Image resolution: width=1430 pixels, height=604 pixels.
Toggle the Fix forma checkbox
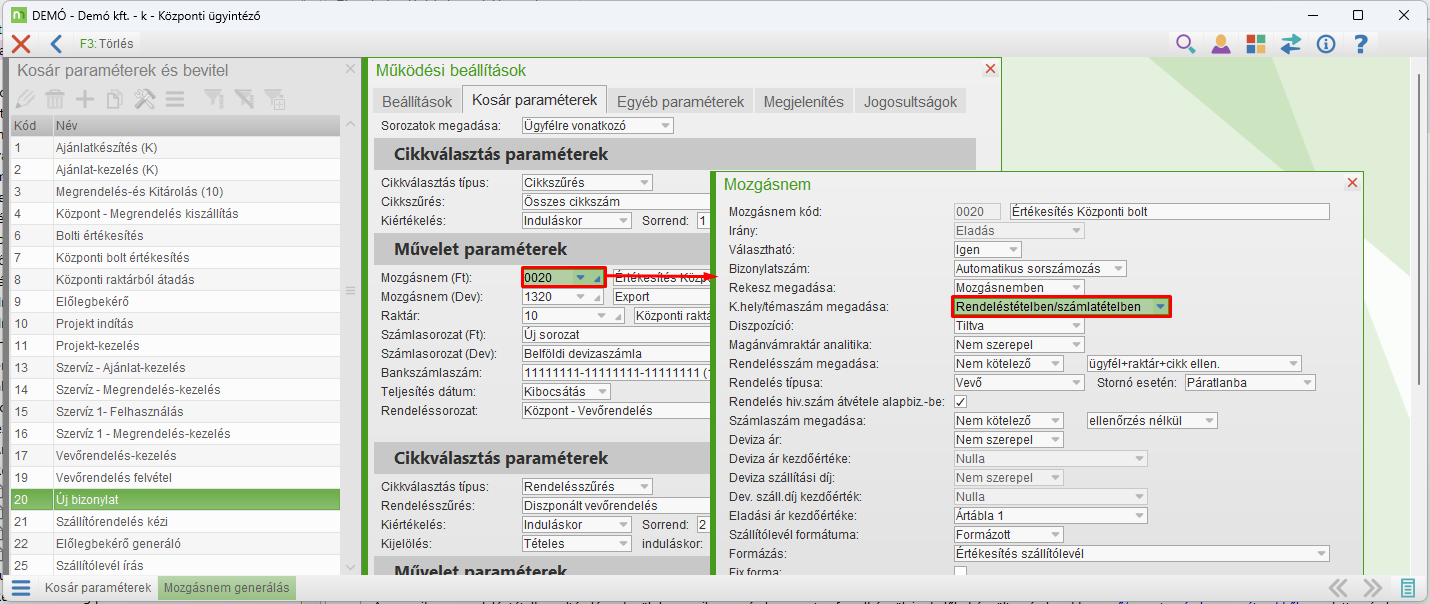coord(961,572)
